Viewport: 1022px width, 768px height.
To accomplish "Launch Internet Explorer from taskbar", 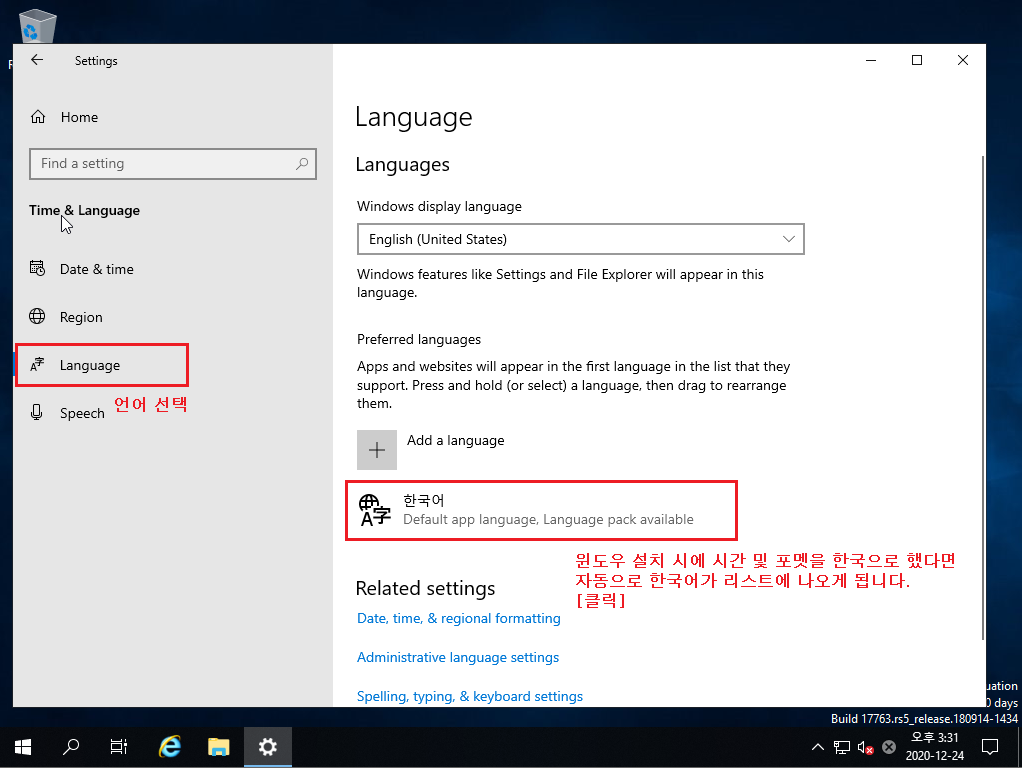I will (x=170, y=747).
